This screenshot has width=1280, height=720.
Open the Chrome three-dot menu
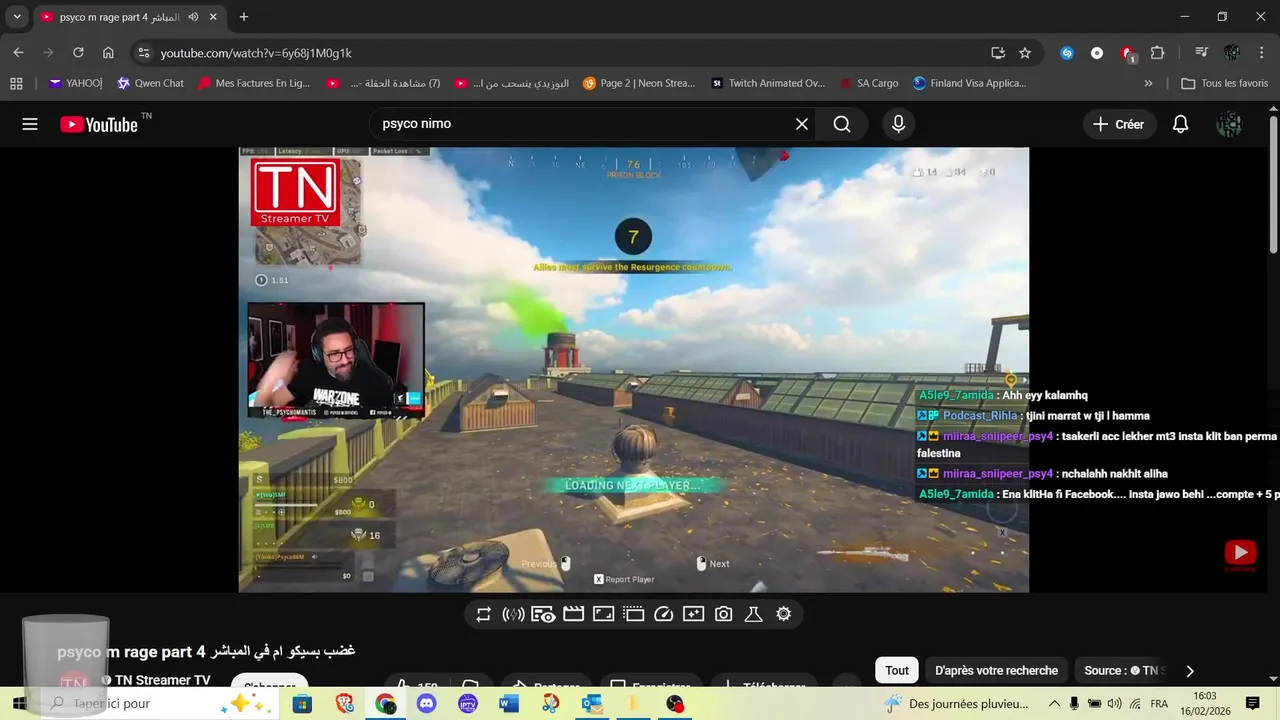(1261, 53)
